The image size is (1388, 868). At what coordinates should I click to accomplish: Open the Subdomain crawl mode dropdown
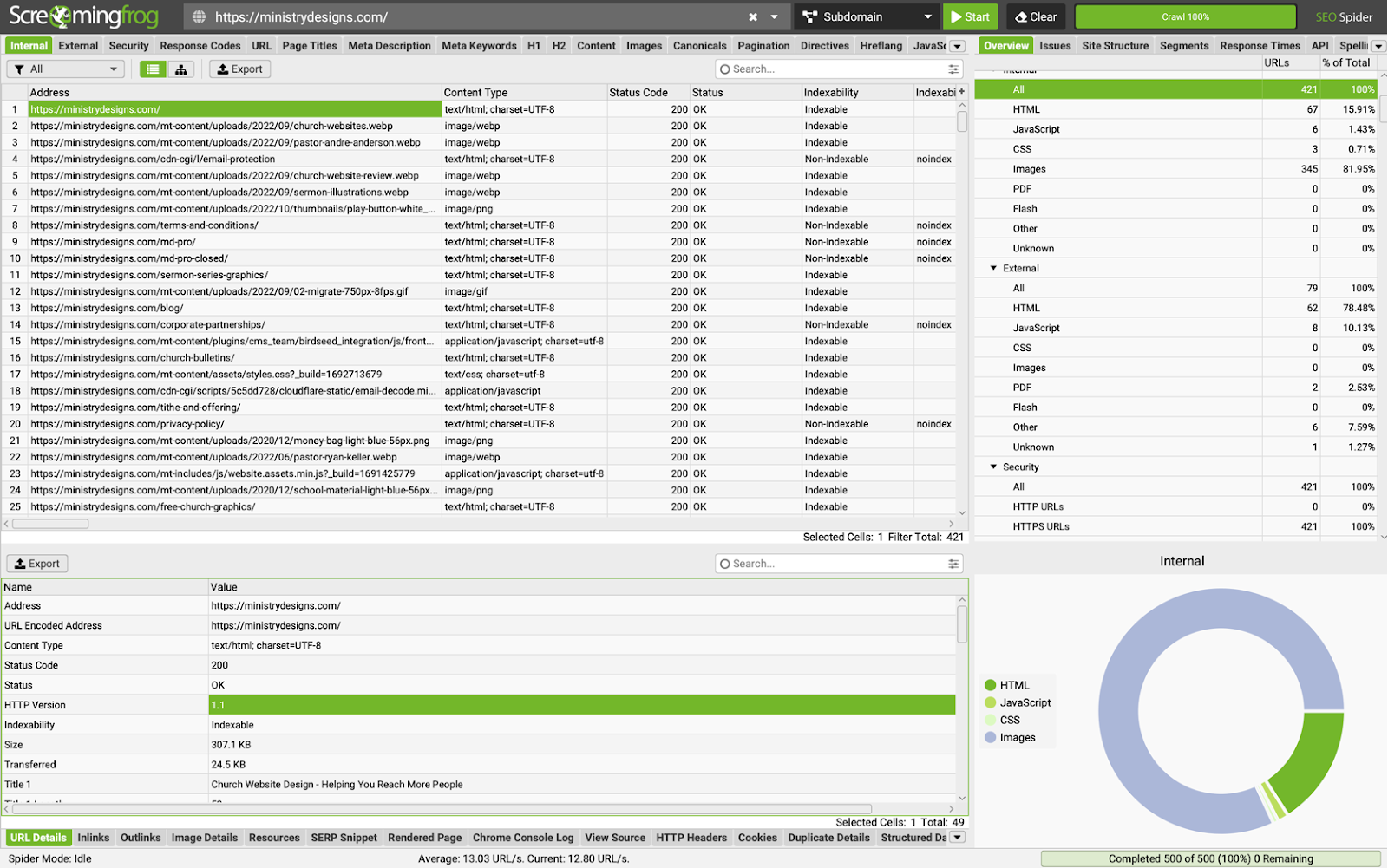tap(867, 16)
